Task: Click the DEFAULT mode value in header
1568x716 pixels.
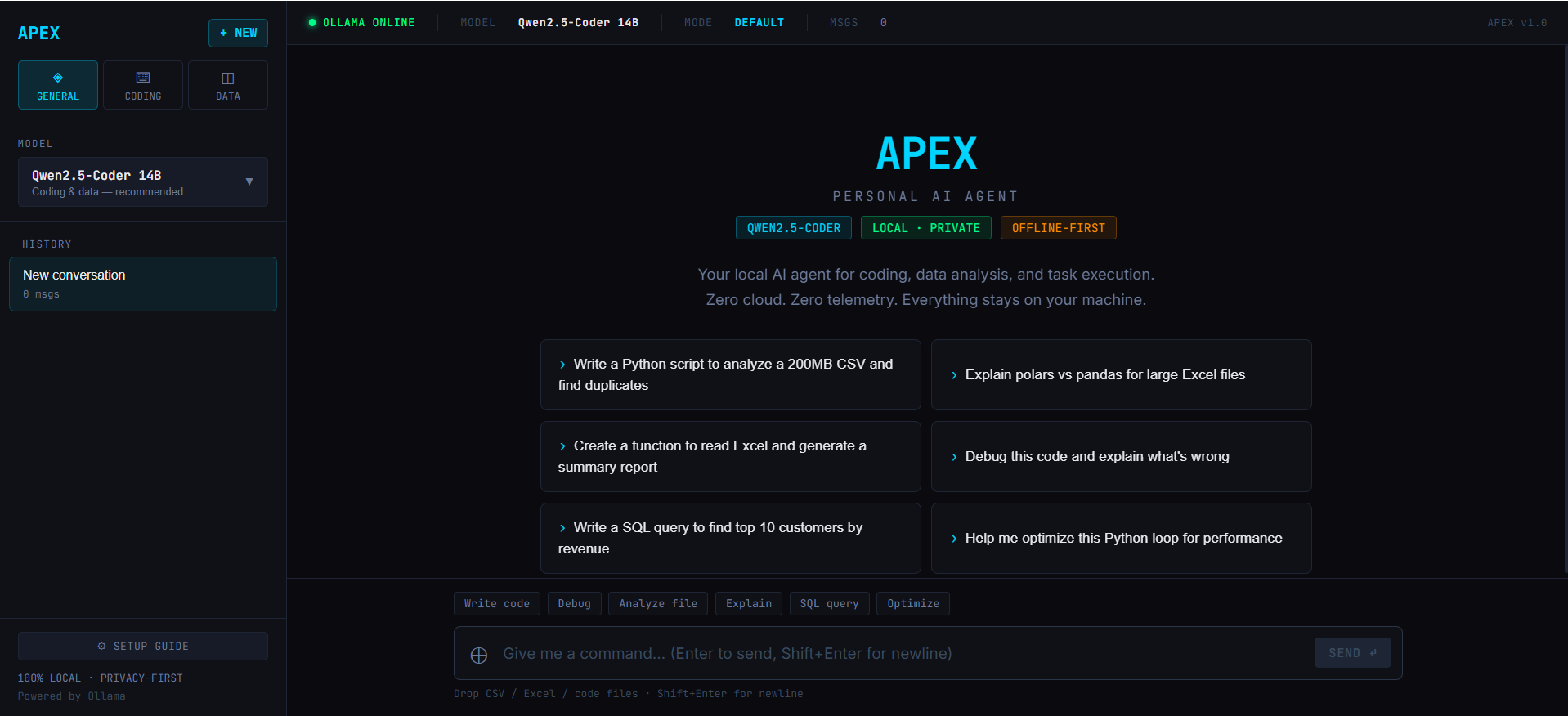Action: (x=759, y=22)
